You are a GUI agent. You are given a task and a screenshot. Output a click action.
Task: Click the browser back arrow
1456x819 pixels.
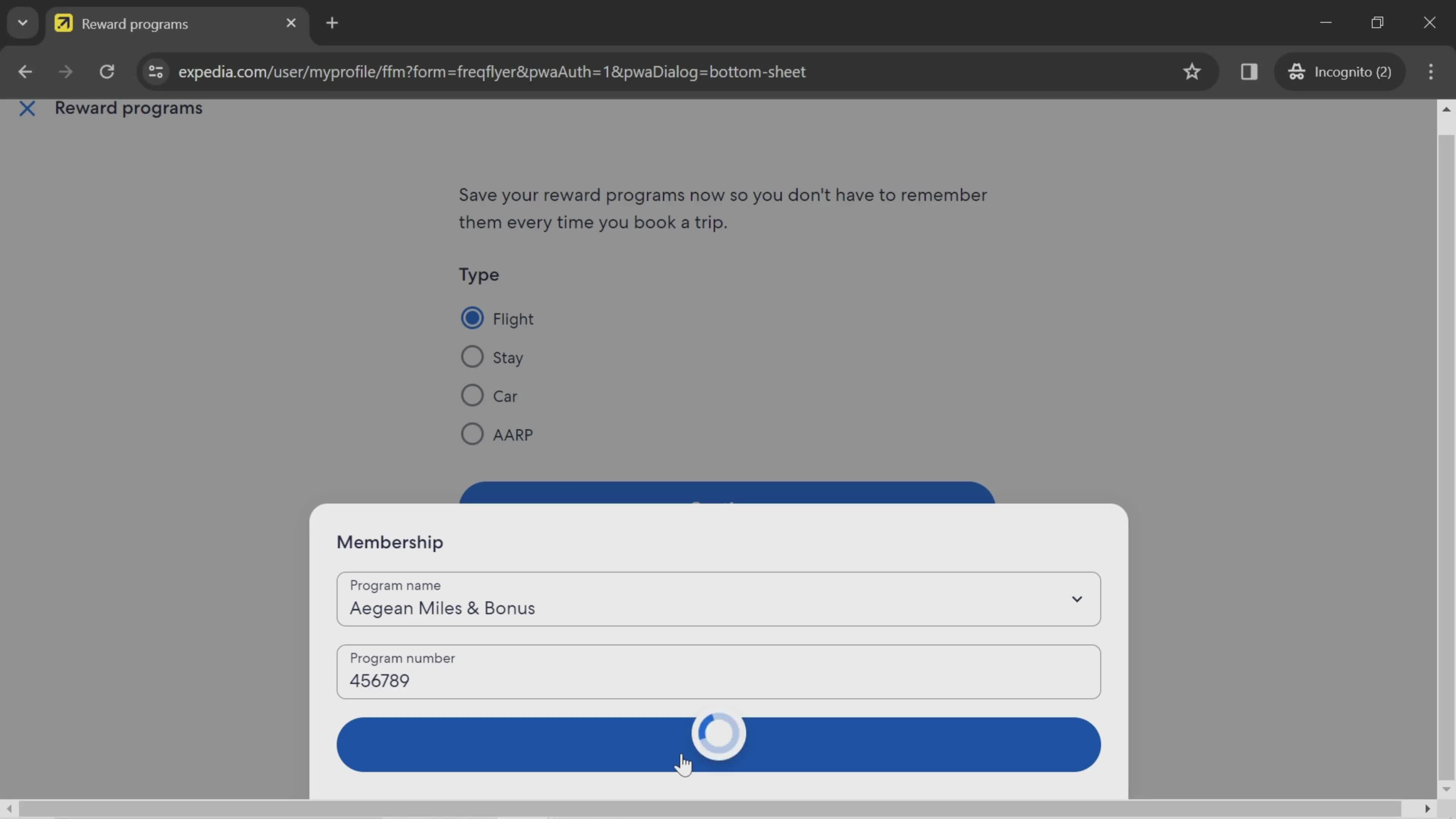click(25, 72)
